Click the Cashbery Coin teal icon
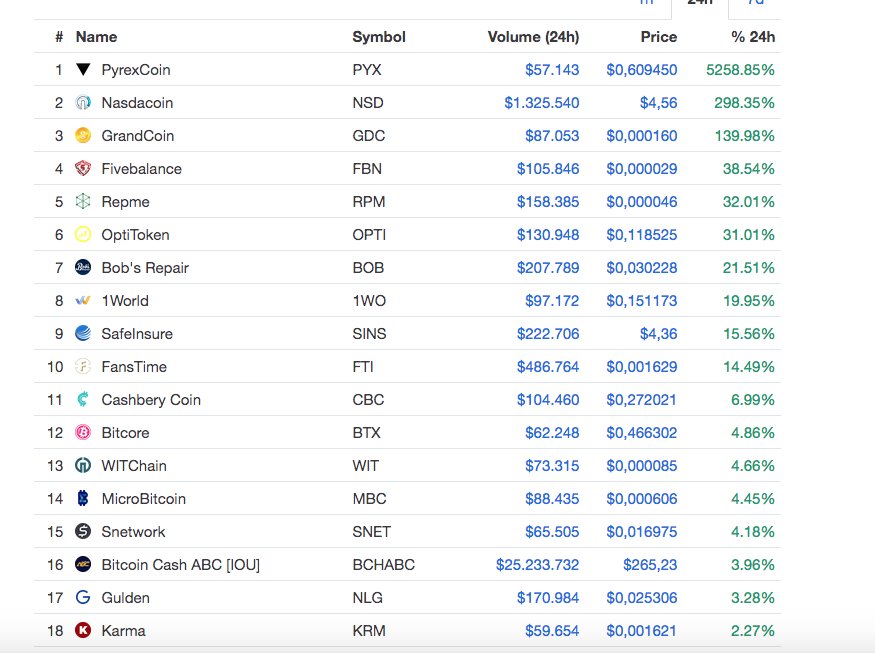This screenshot has height=653, width=875. pyautogui.click(x=83, y=399)
